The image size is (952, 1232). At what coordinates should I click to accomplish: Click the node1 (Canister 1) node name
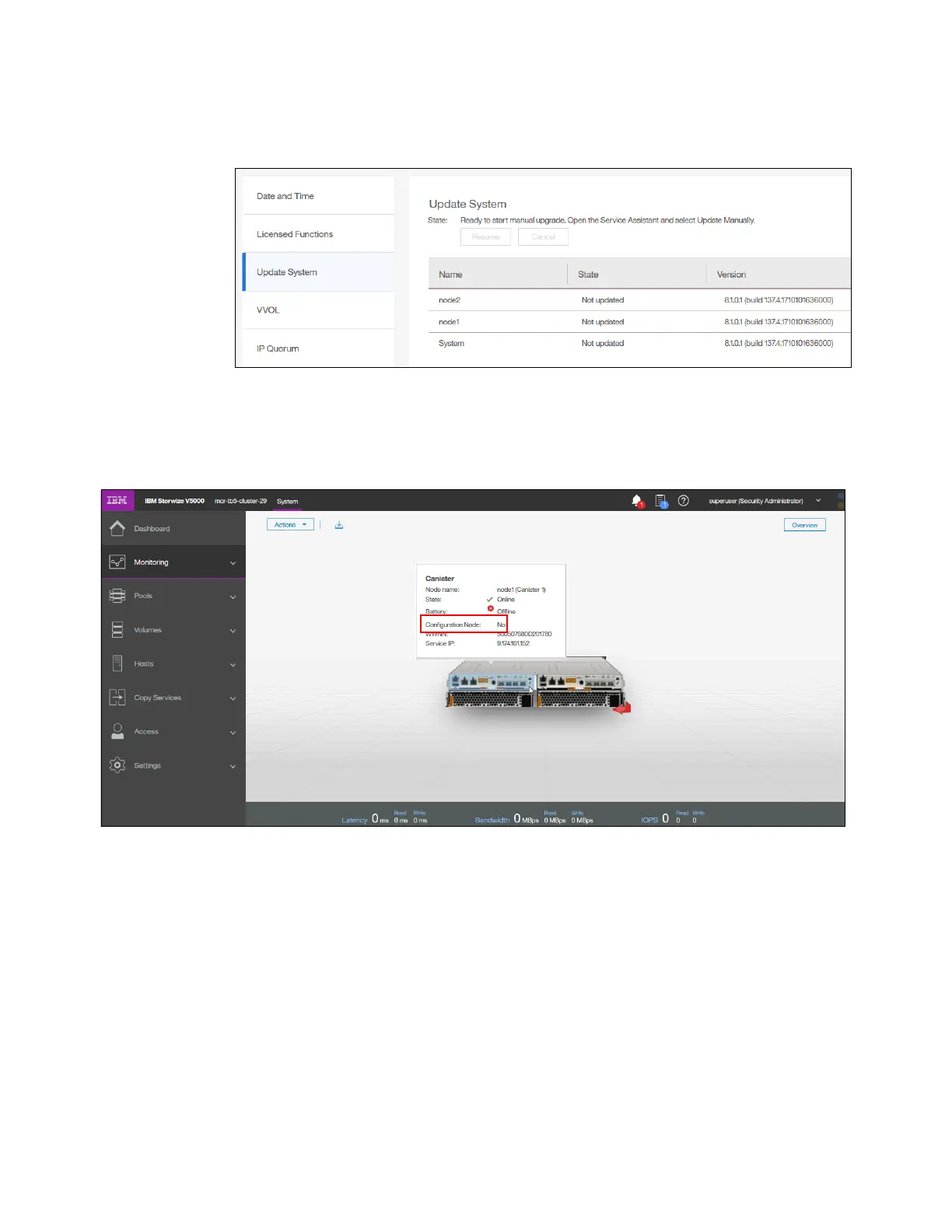click(521, 590)
